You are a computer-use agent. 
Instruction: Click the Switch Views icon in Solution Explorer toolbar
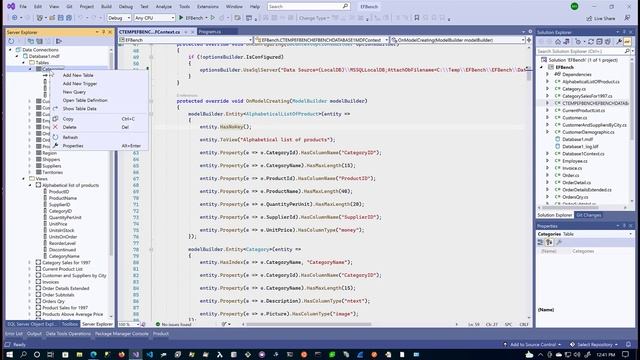coord(567,42)
